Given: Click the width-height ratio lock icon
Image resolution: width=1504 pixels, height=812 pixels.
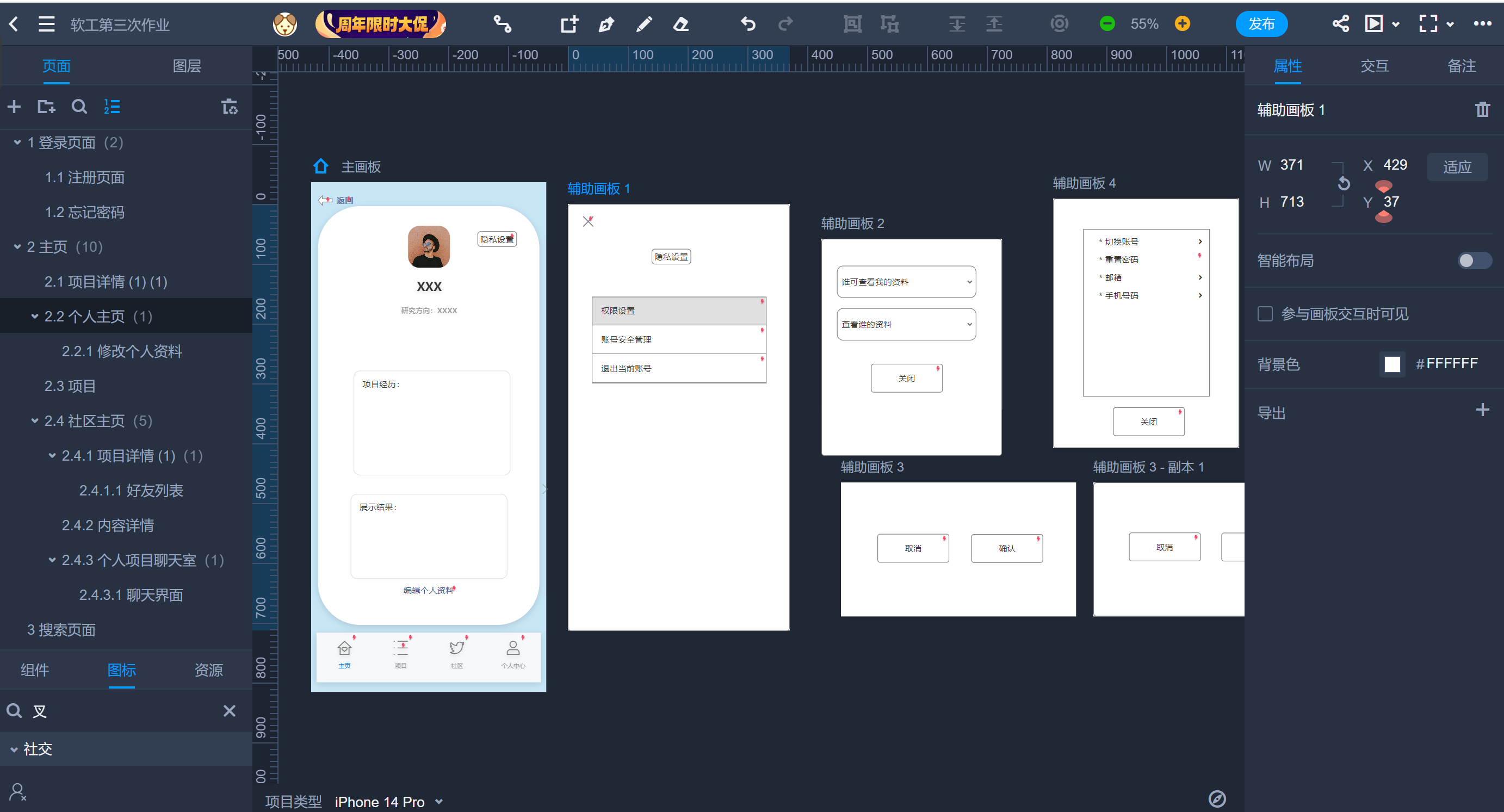Looking at the screenshot, I should click(1344, 183).
